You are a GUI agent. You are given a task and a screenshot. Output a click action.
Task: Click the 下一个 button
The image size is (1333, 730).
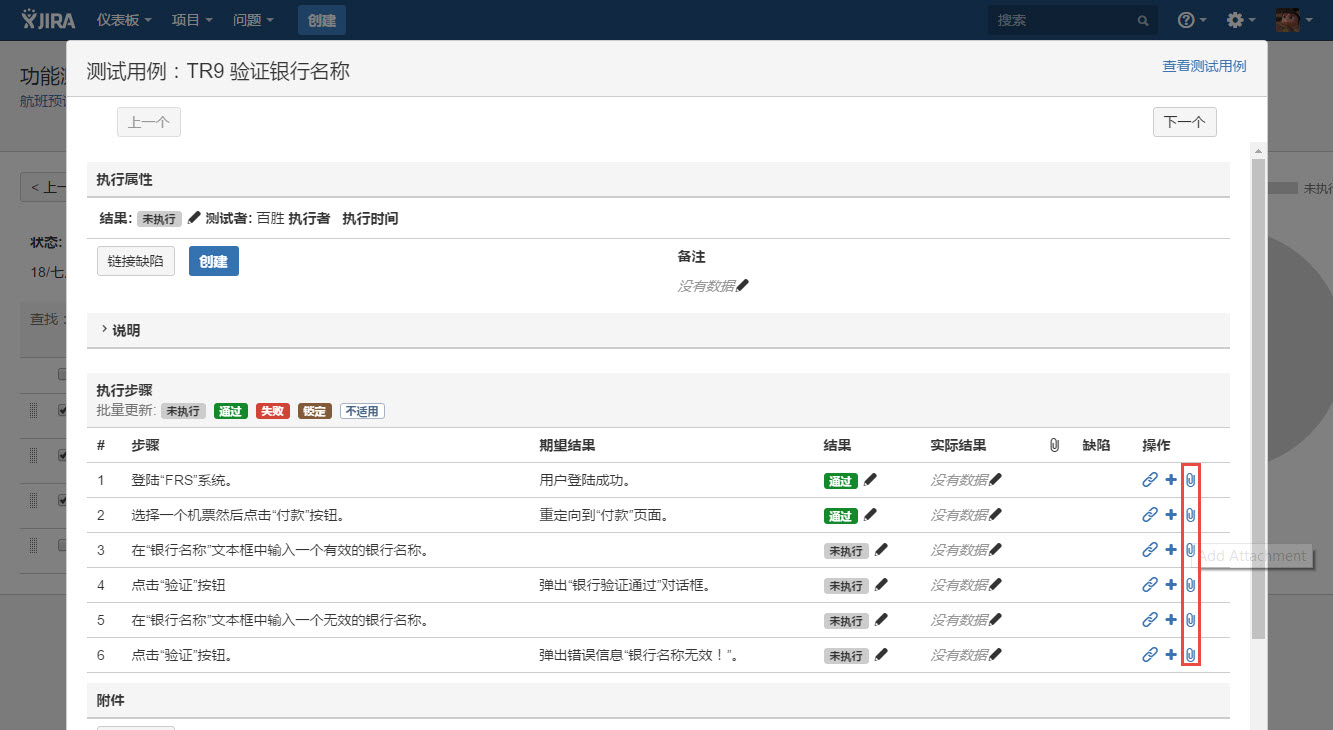pos(1185,122)
